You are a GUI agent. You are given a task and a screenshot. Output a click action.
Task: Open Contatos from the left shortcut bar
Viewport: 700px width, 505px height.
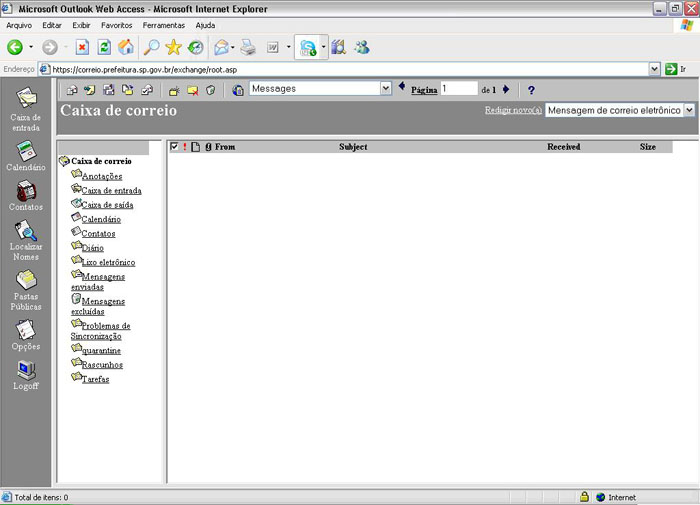pos(26,196)
